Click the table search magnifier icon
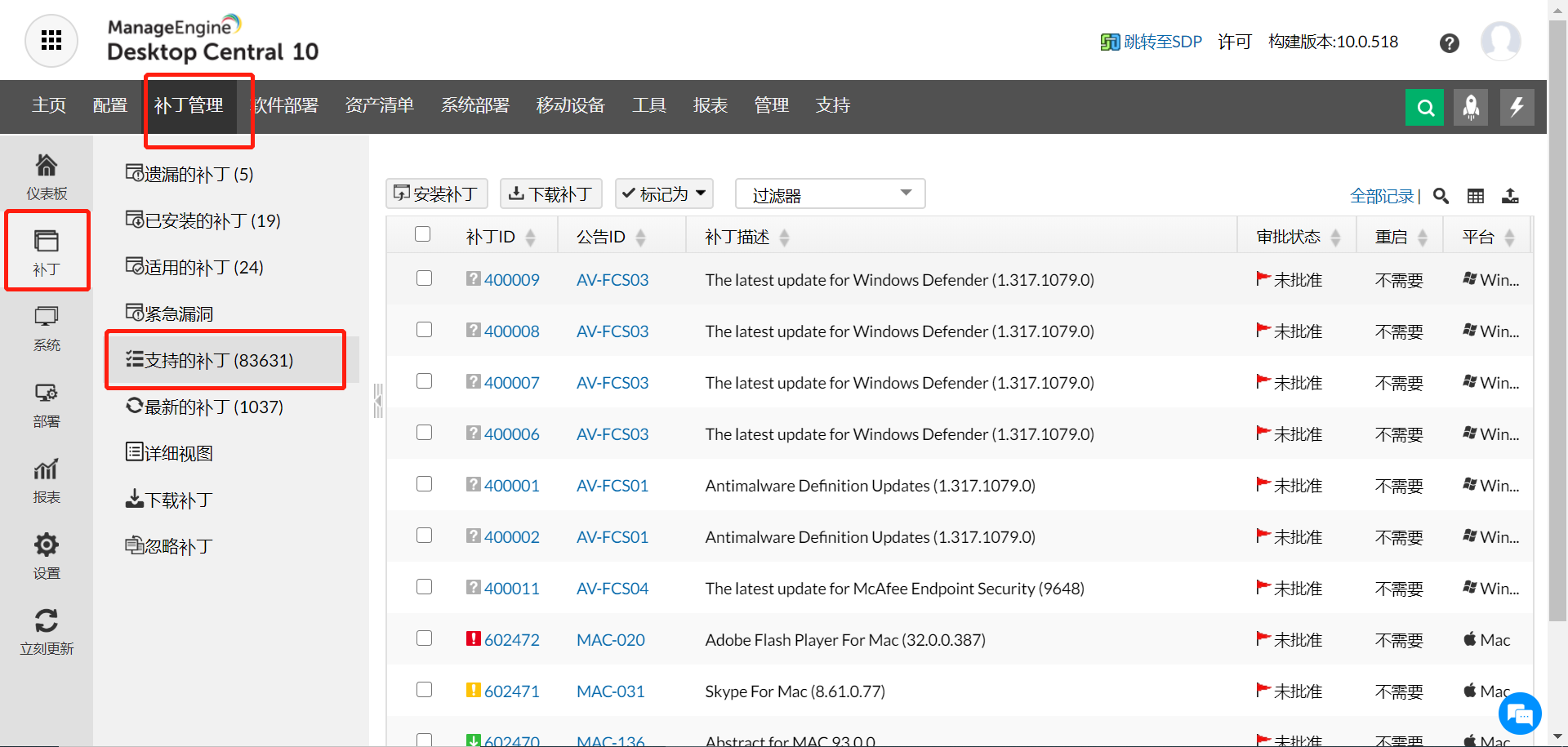The image size is (1568, 747). click(1441, 196)
